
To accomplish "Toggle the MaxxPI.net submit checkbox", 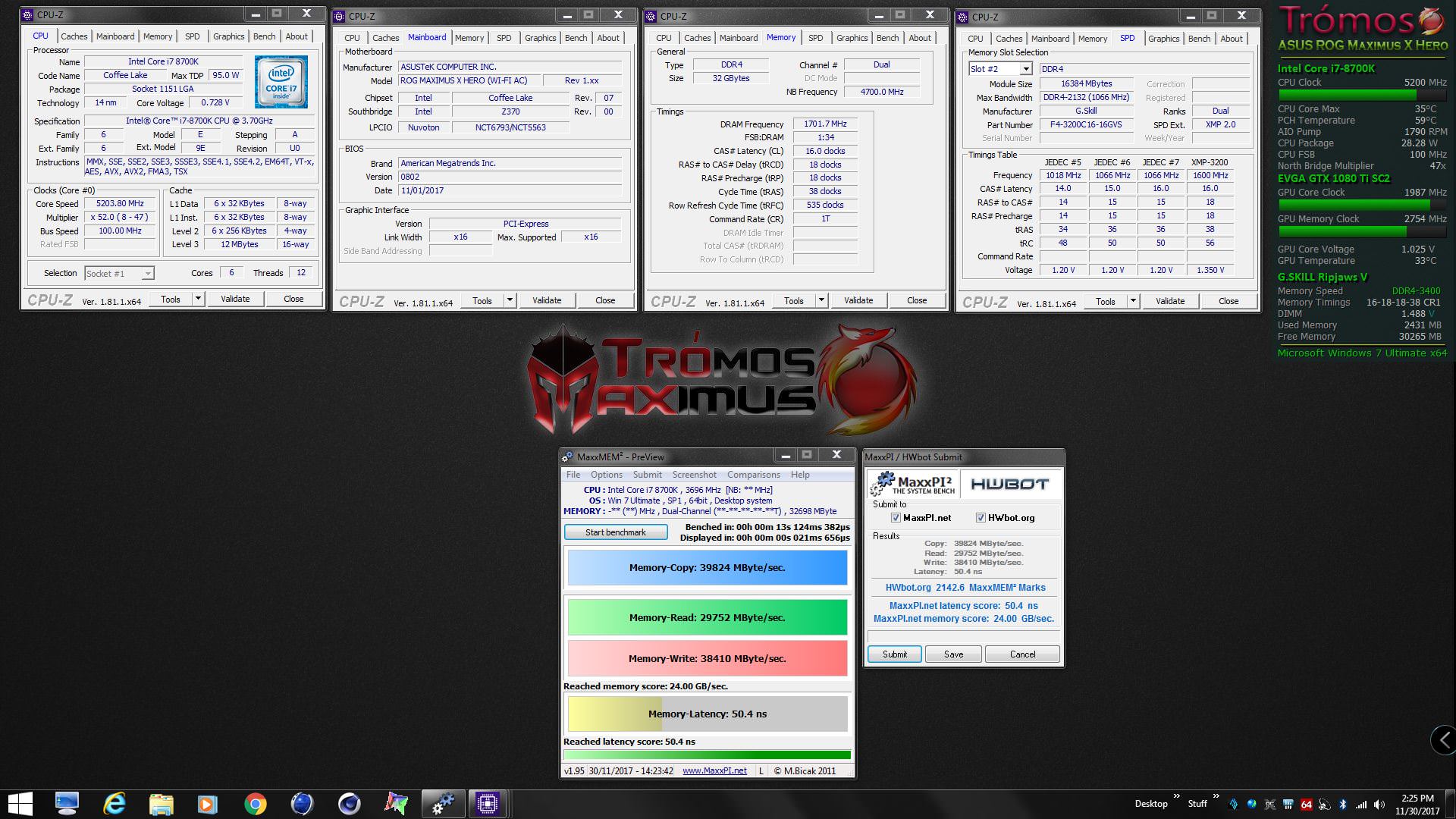I will click(896, 518).
